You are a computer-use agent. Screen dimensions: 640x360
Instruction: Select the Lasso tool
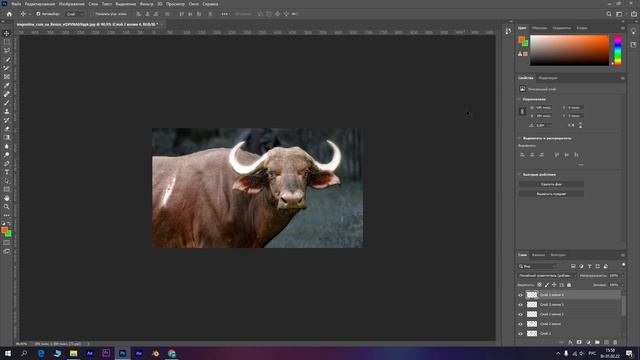point(7,51)
